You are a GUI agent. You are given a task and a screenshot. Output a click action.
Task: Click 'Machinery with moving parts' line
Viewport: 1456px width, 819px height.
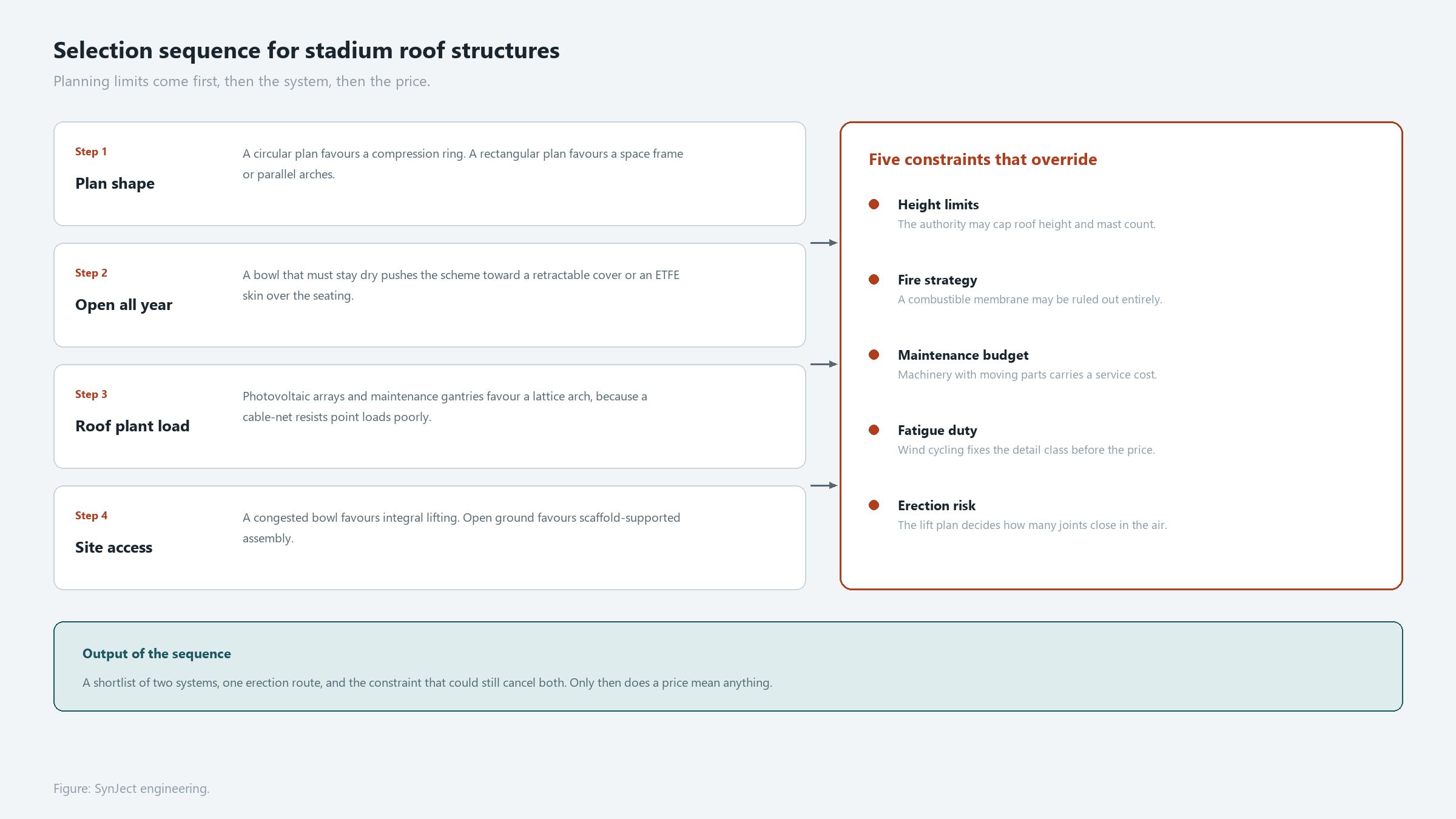click(x=1027, y=374)
